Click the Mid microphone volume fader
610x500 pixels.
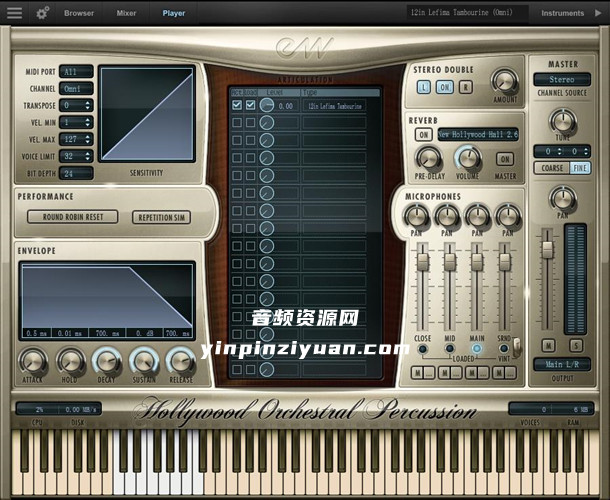tap(450, 261)
